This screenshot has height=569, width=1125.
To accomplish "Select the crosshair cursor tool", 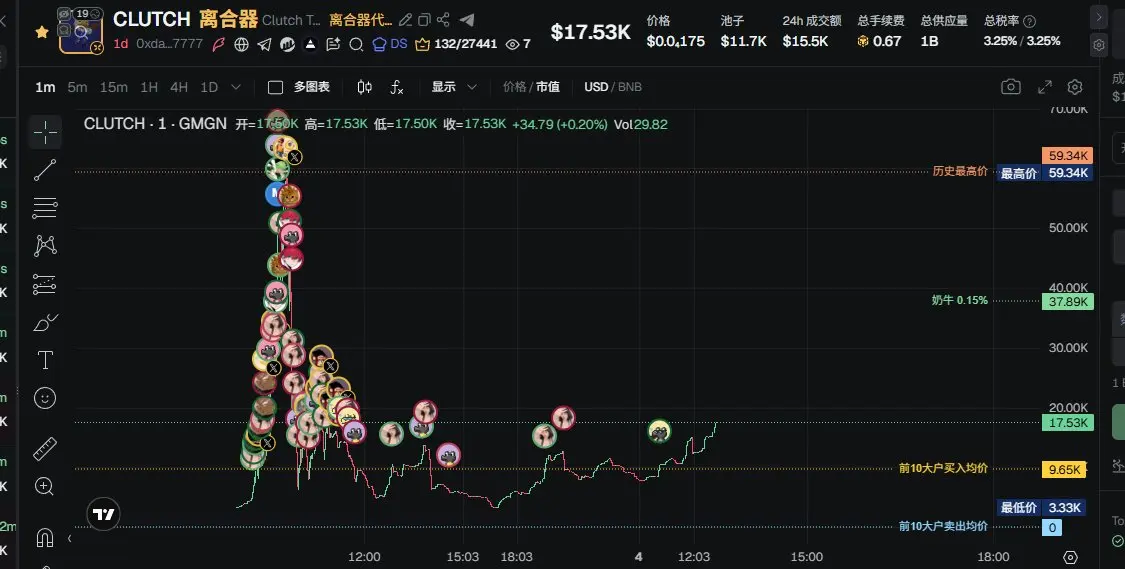I will pos(44,132).
